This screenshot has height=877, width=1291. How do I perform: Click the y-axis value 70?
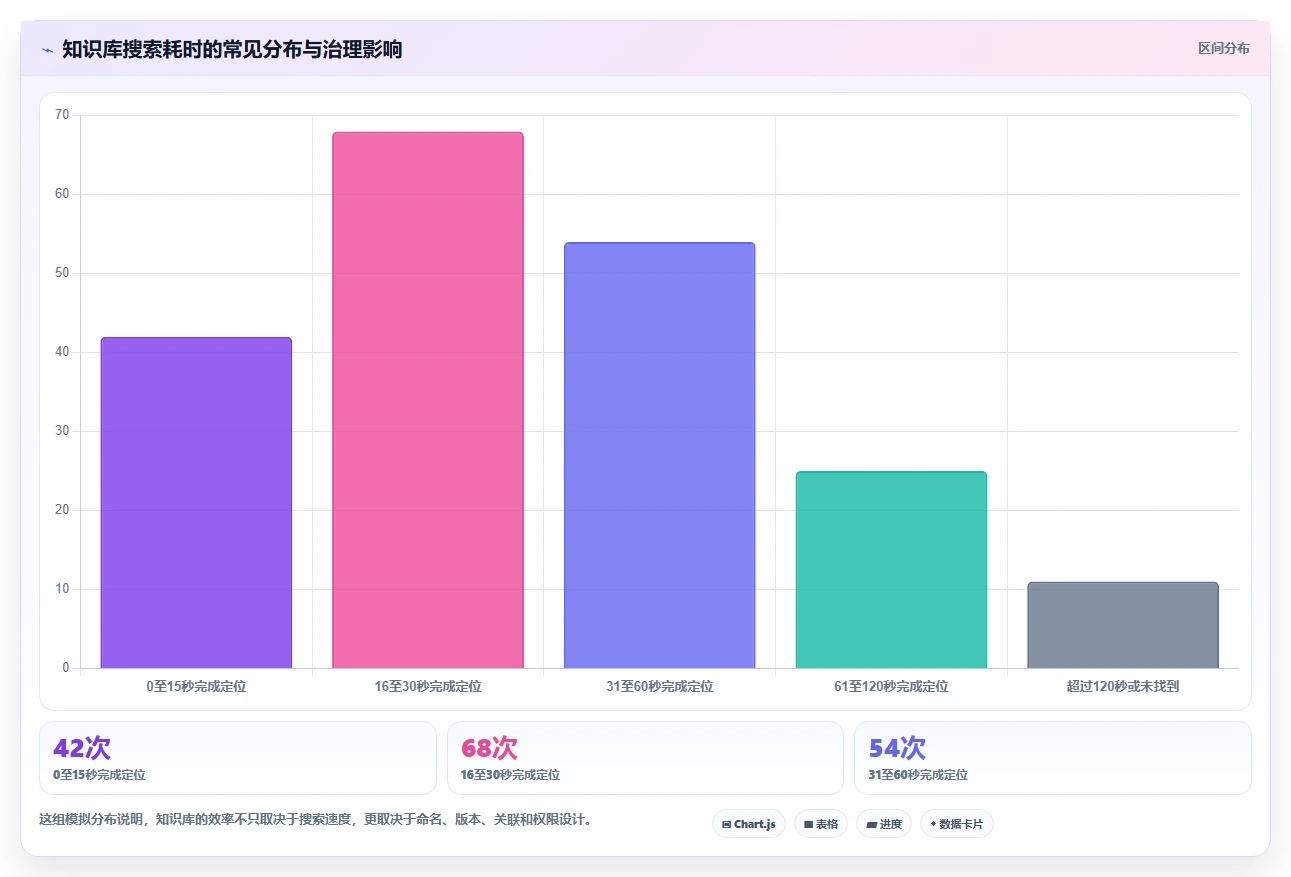62,115
